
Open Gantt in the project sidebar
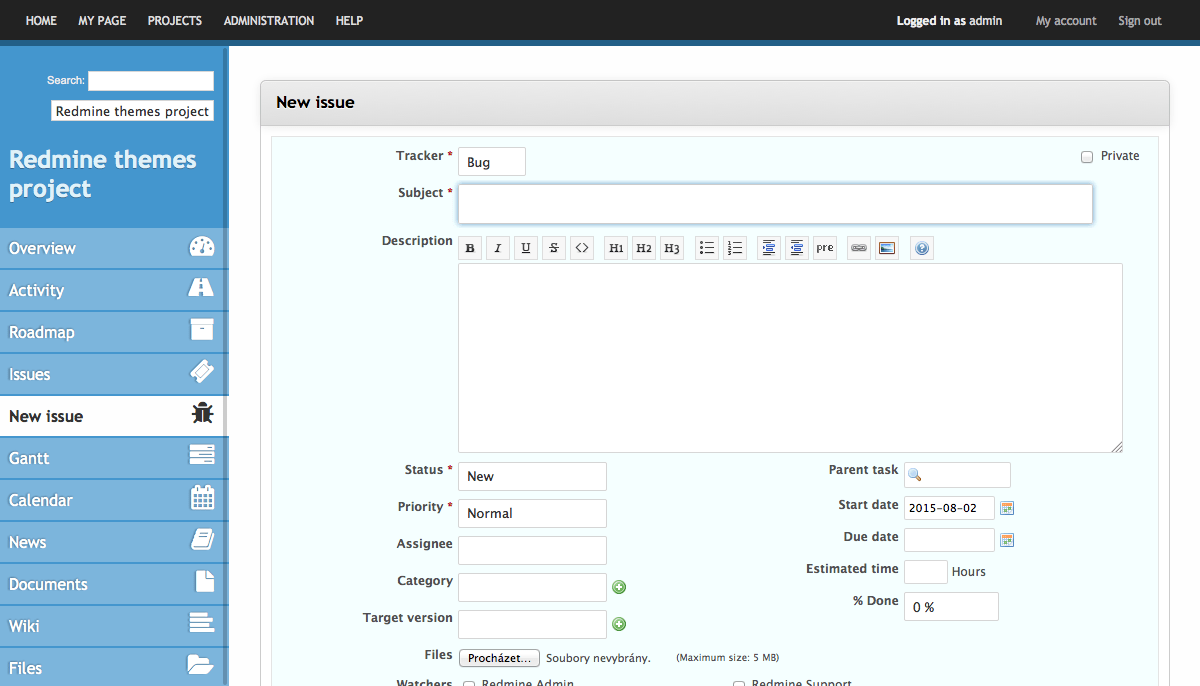click(114, 458)
